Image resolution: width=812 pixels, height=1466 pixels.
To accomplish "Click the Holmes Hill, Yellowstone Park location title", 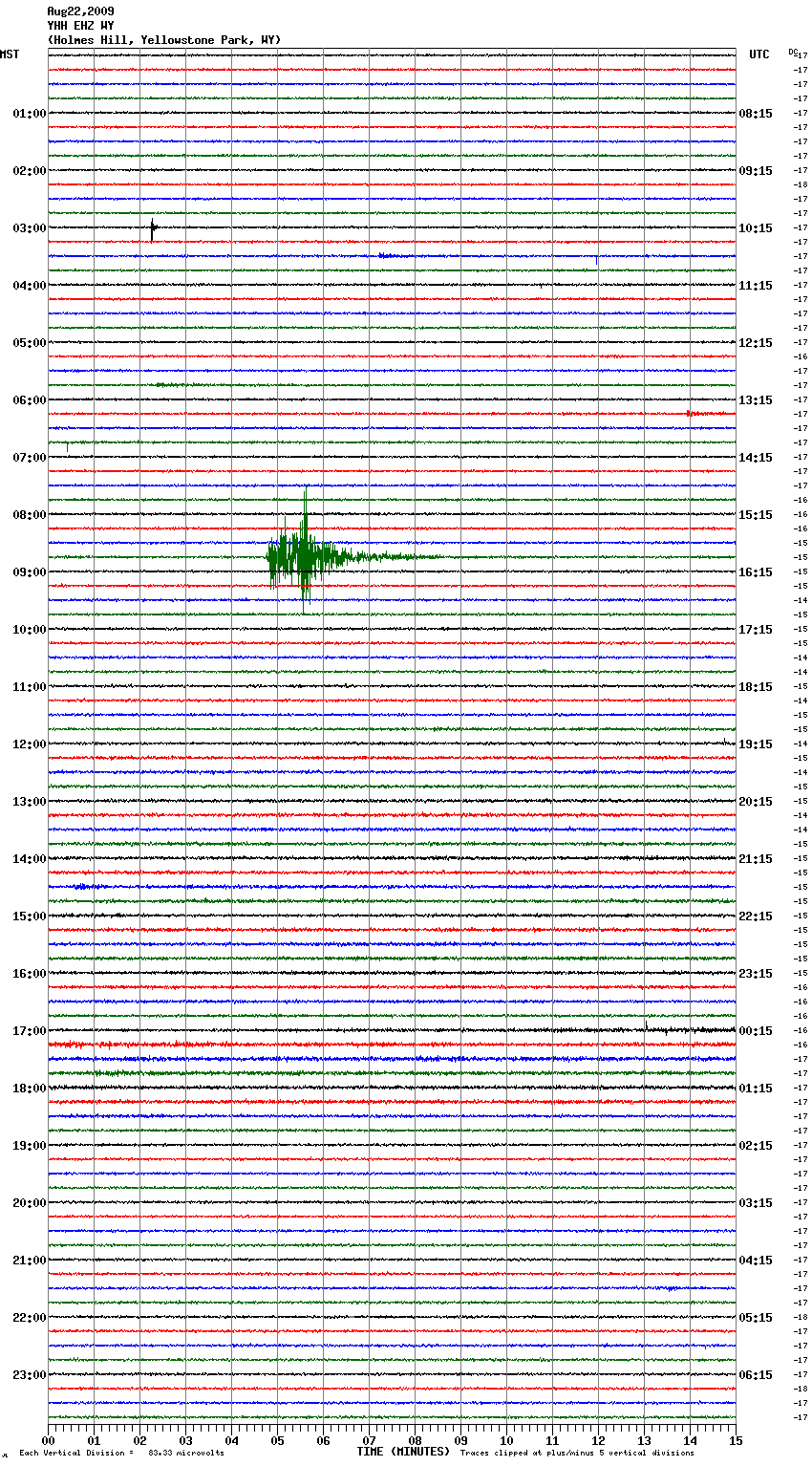I will coord(164,40).
